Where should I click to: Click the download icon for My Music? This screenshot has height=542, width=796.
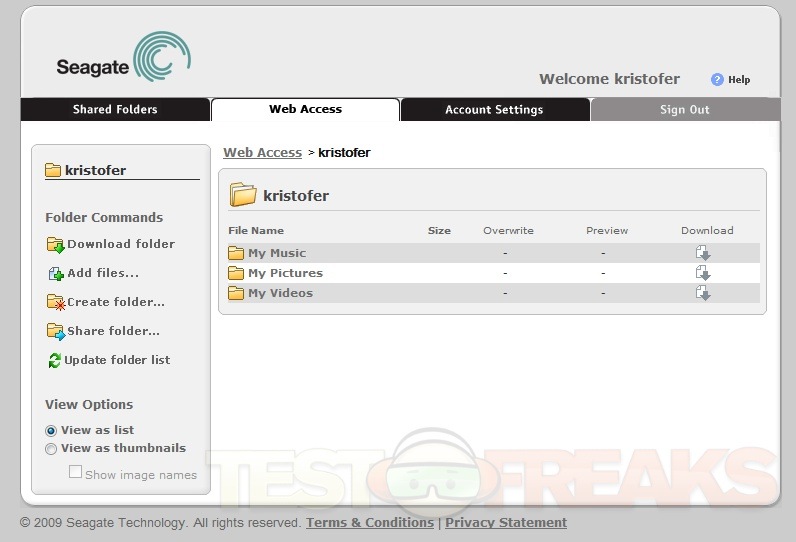703,253
